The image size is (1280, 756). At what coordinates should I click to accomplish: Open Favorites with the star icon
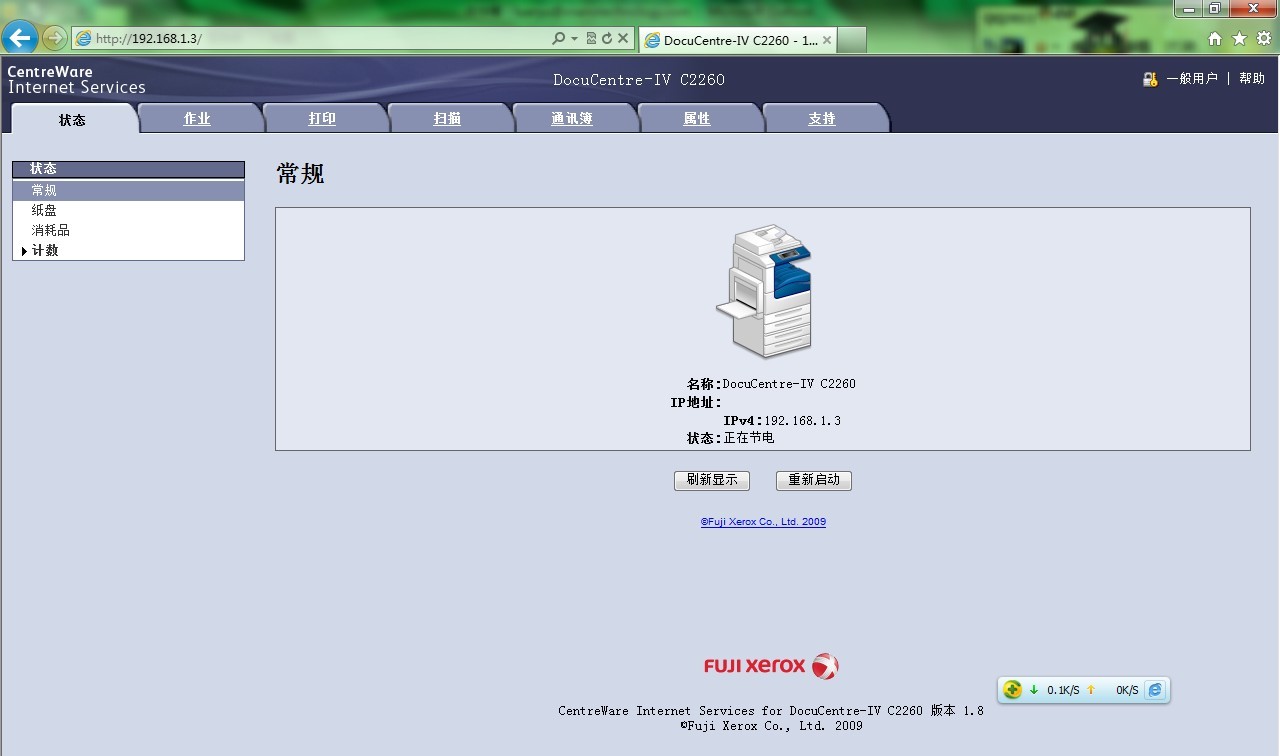pyautogui.click(x=1239, y=38)
